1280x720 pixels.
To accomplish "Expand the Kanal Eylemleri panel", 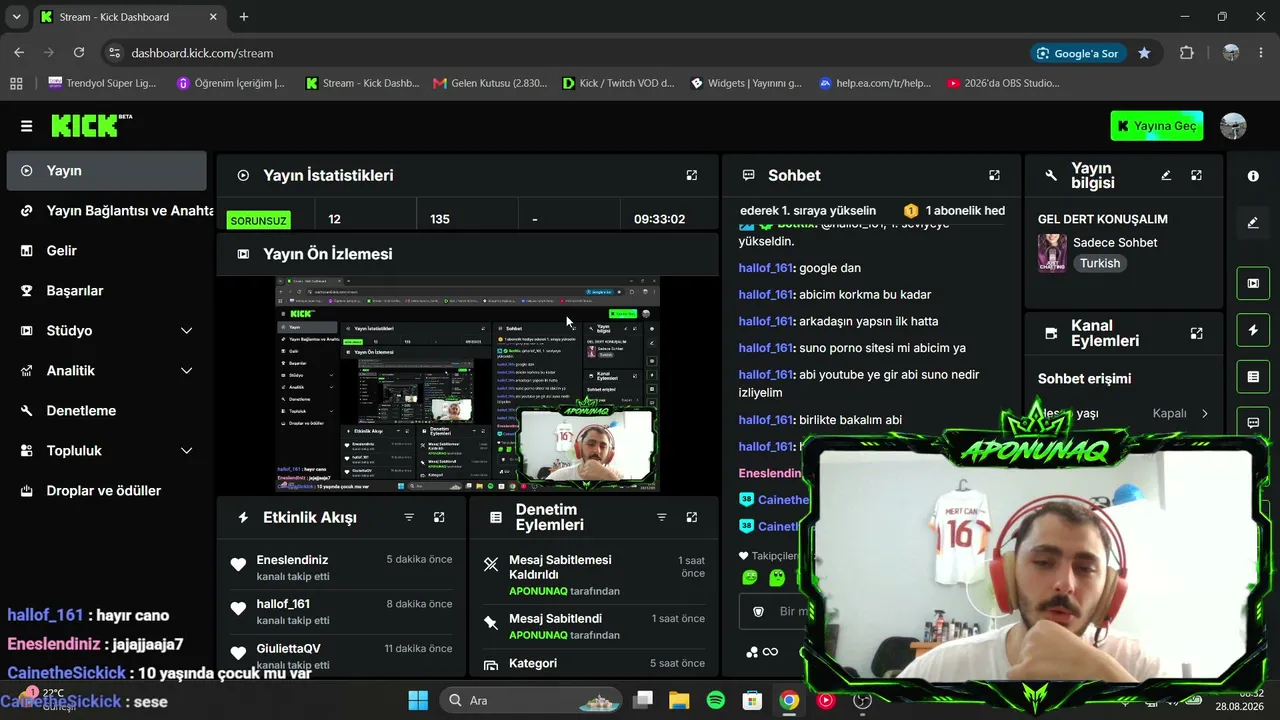I will pyautogui.click(x=1196, y=334).
